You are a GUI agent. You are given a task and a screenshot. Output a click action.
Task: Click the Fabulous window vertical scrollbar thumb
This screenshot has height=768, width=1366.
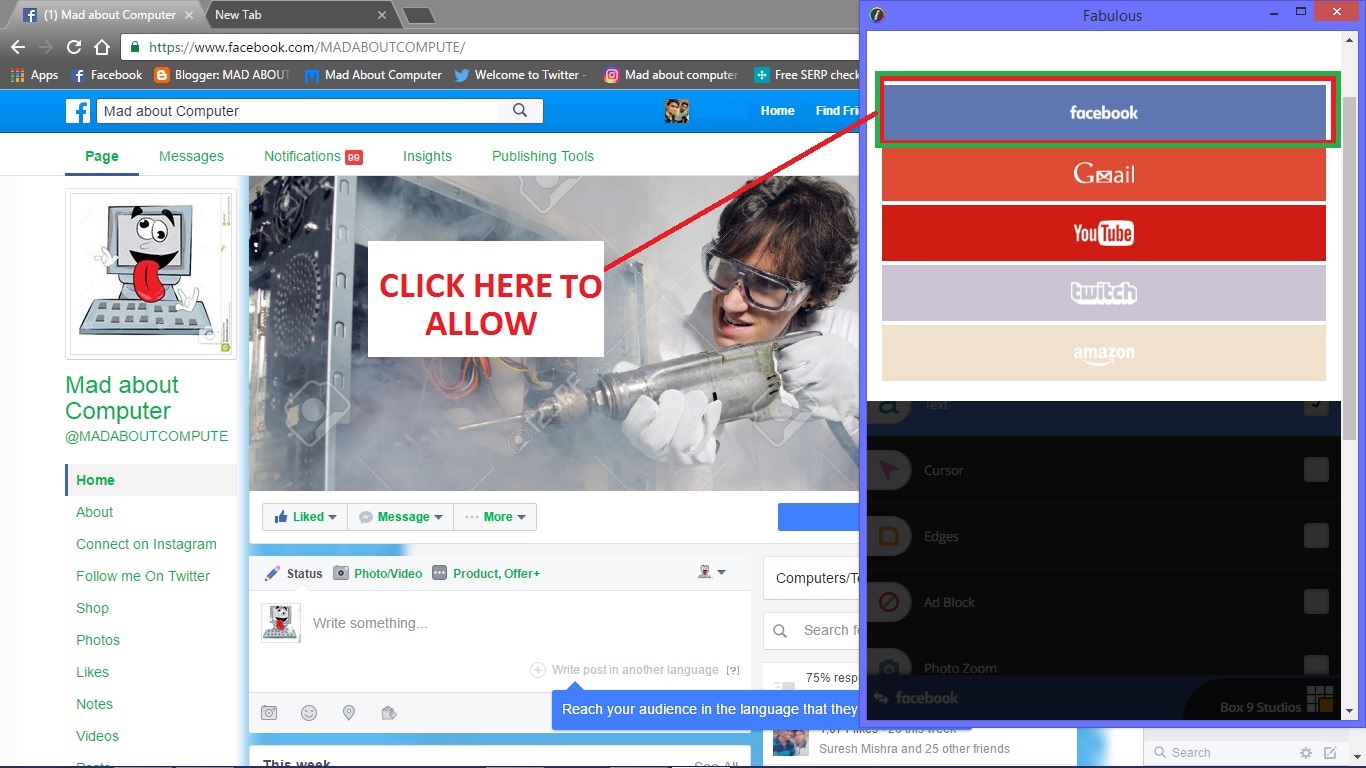[1349, 268]
